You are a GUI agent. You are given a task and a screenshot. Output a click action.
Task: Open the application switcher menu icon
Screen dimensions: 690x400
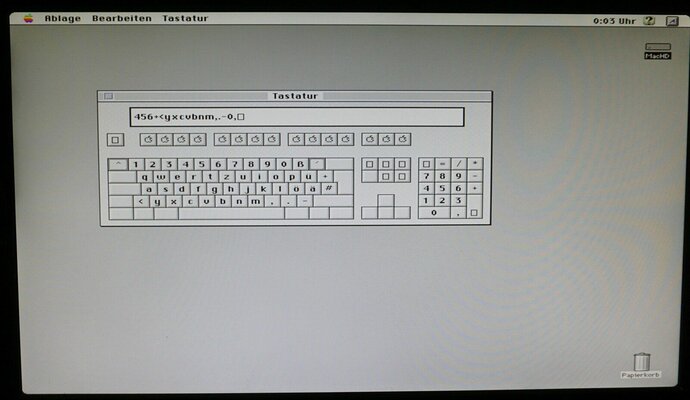click(x=669, y=19)
